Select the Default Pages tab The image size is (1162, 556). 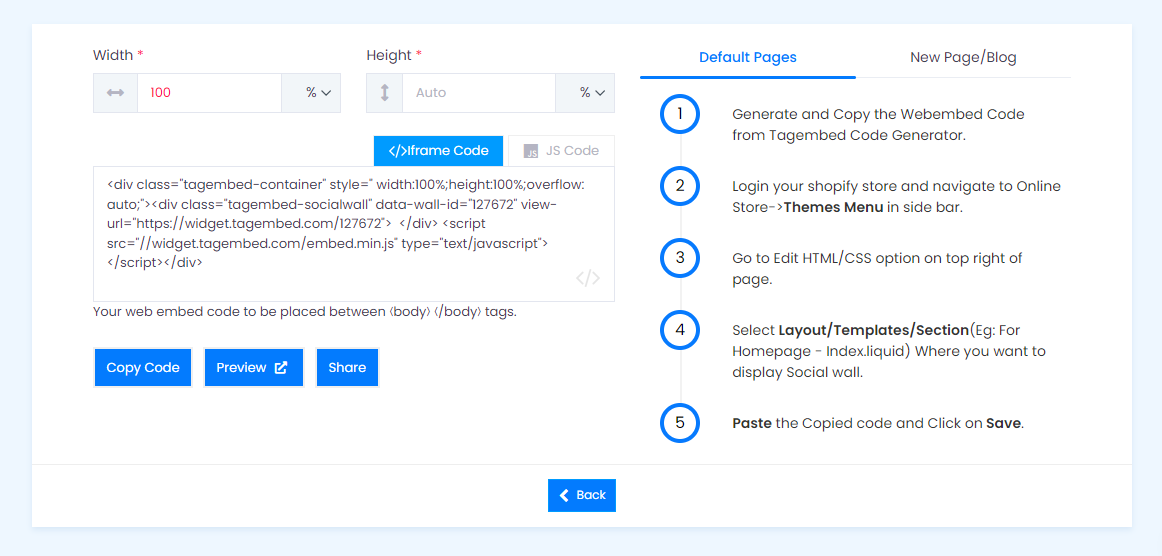point(748,57)
